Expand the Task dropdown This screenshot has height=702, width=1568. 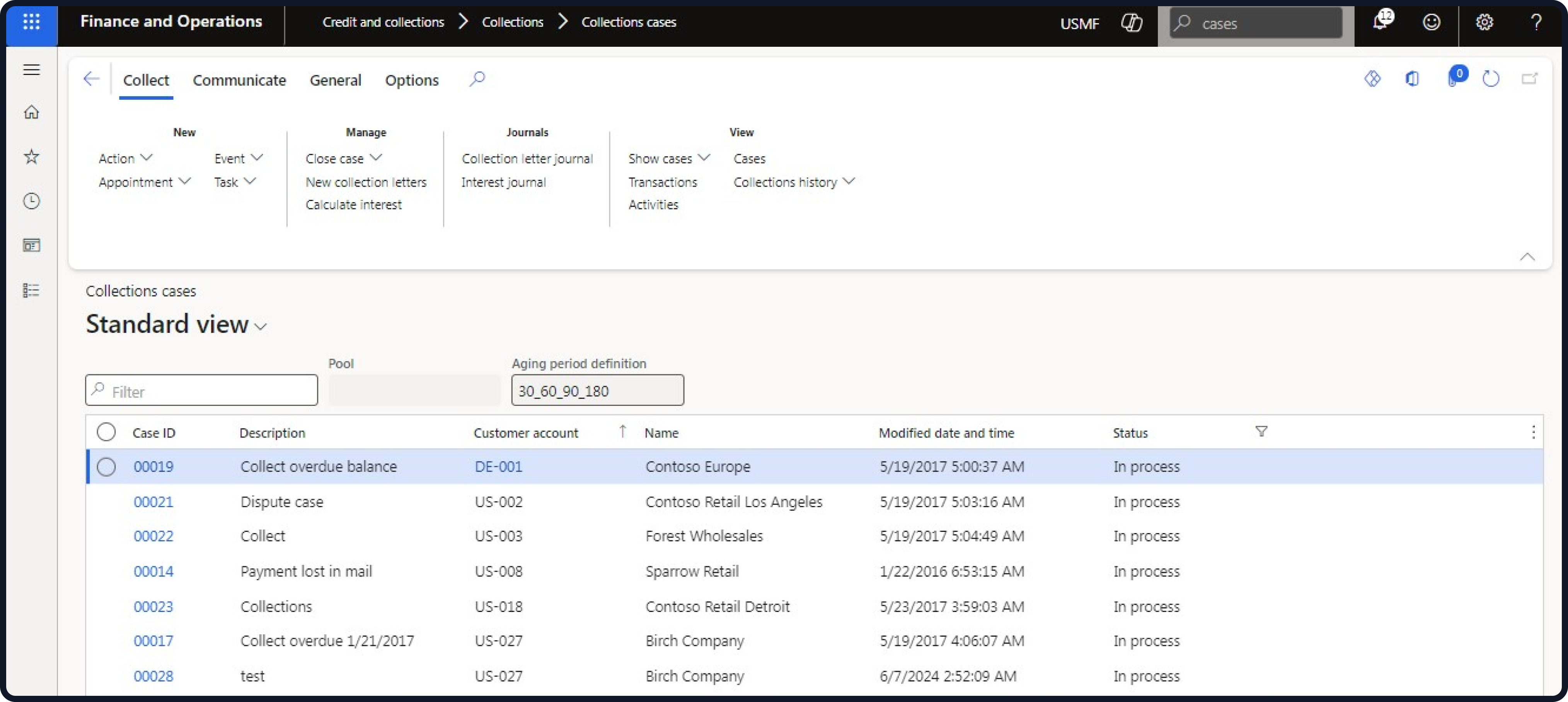[x=235, y=182]
